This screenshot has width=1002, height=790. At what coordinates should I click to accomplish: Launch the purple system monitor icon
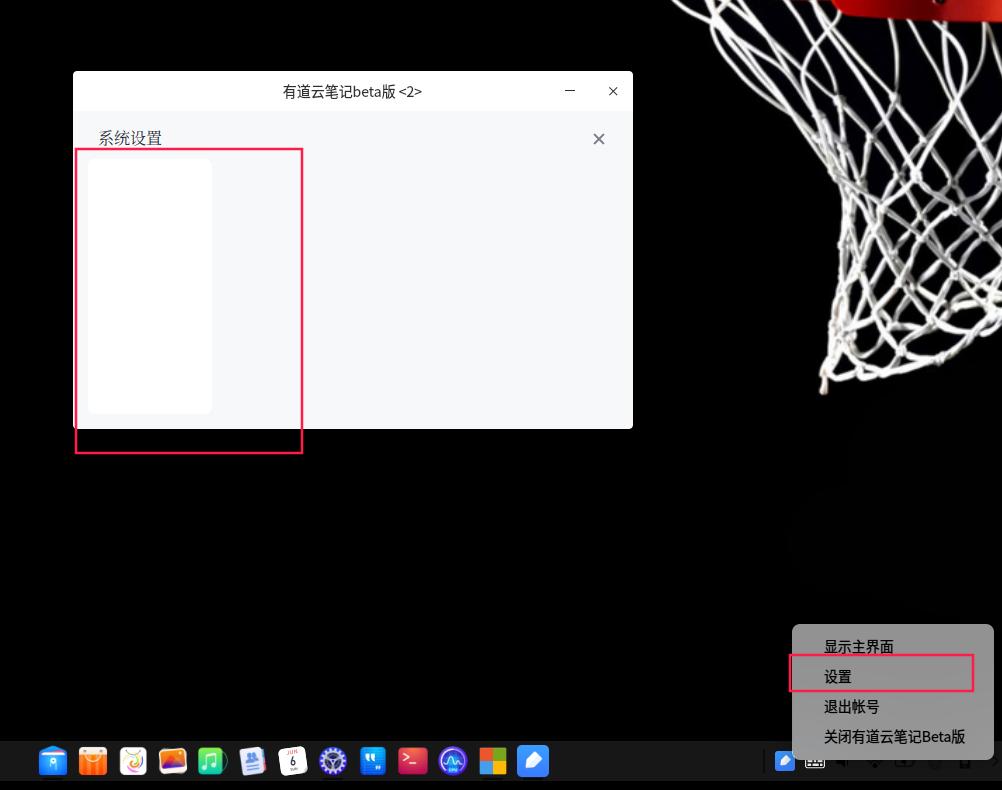452,761
